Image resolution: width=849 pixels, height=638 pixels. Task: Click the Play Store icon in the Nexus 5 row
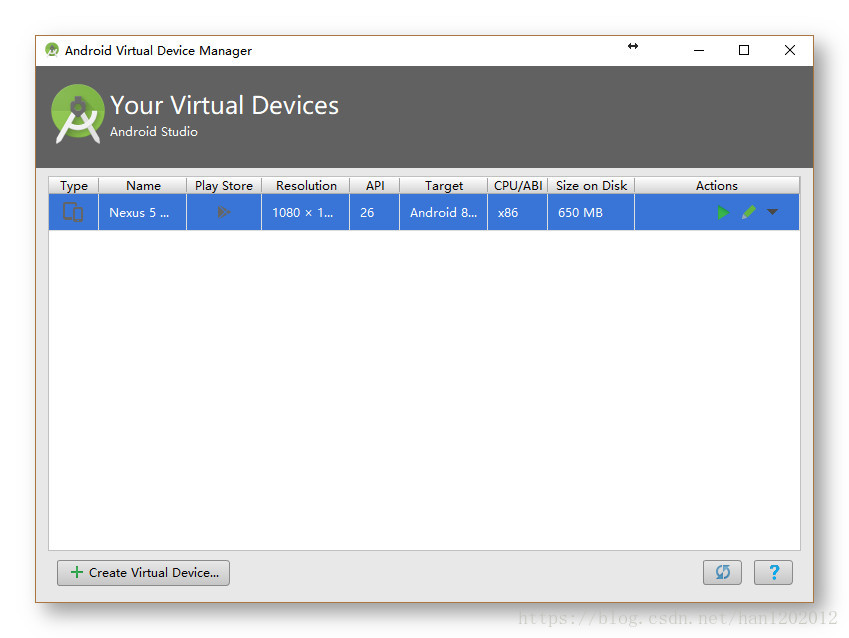click(x=224, y=212)
